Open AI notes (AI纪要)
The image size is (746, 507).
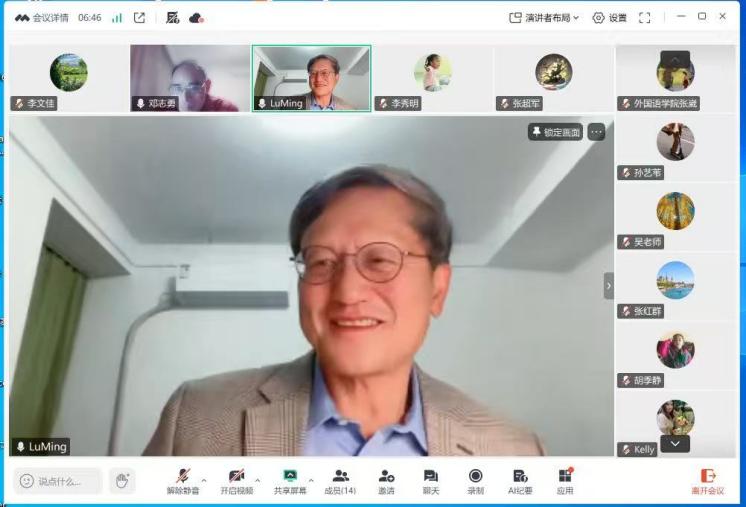(520, 480)
